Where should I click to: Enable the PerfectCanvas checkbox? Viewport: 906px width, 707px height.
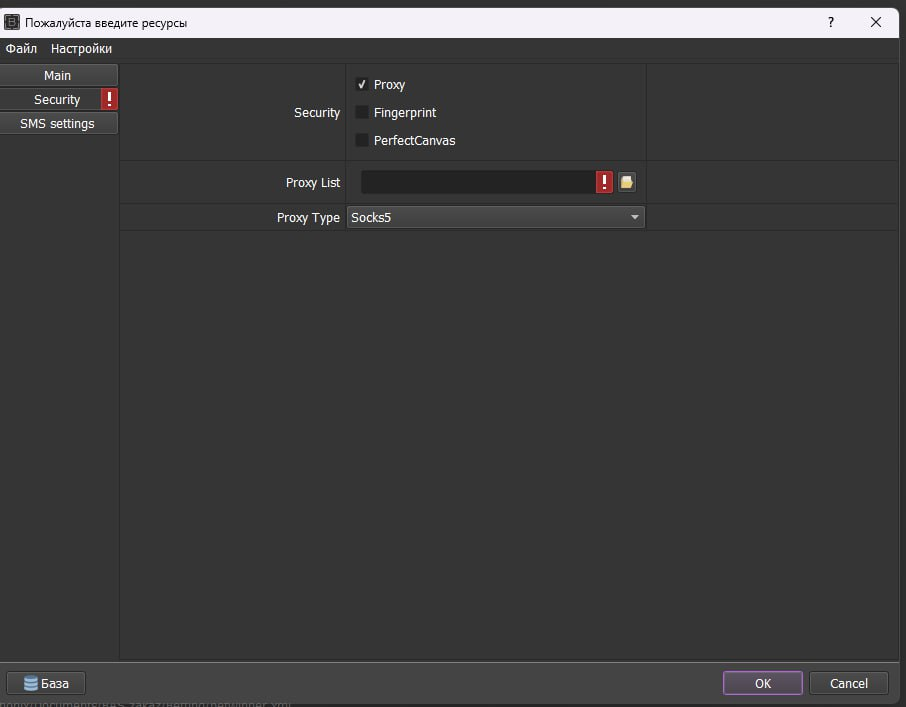coord(362,140)
